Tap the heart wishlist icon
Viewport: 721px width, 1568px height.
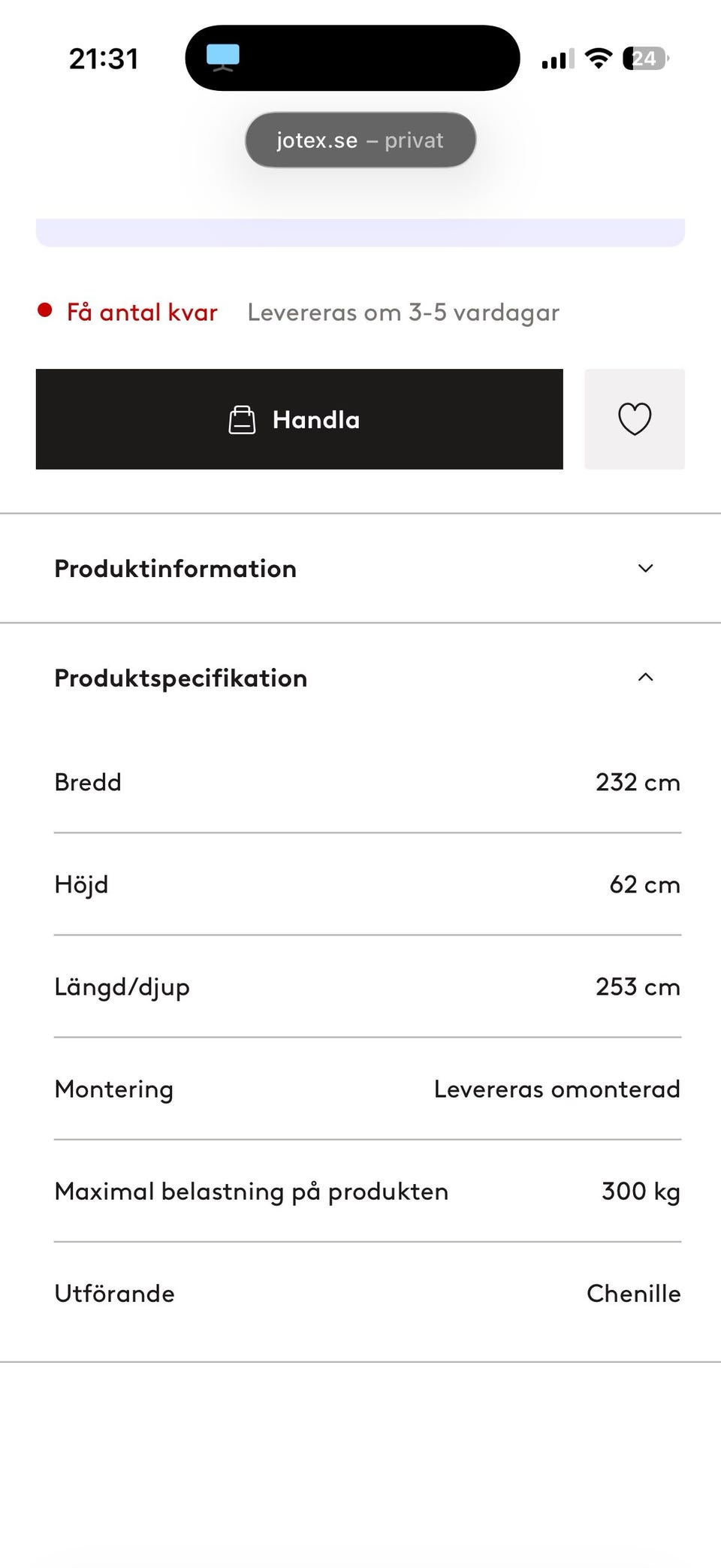(634, 419)
